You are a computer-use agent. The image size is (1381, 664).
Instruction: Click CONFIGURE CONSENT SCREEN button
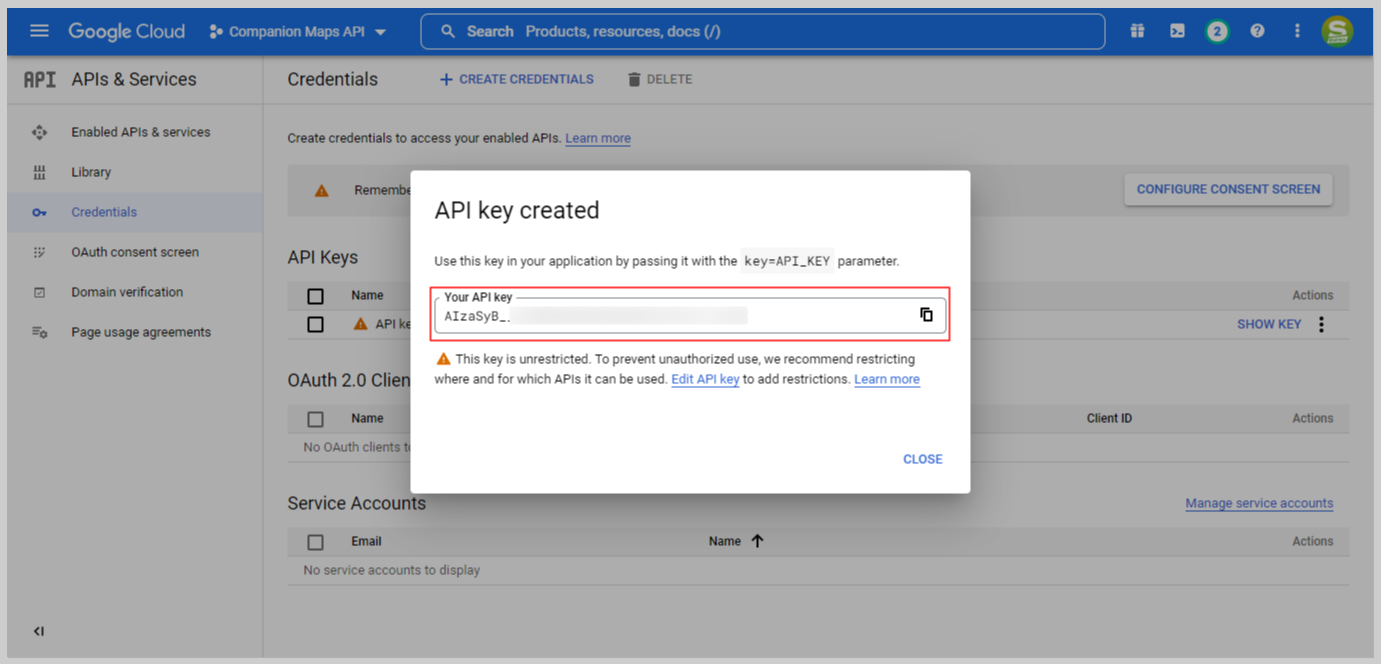click(1228, 189)
